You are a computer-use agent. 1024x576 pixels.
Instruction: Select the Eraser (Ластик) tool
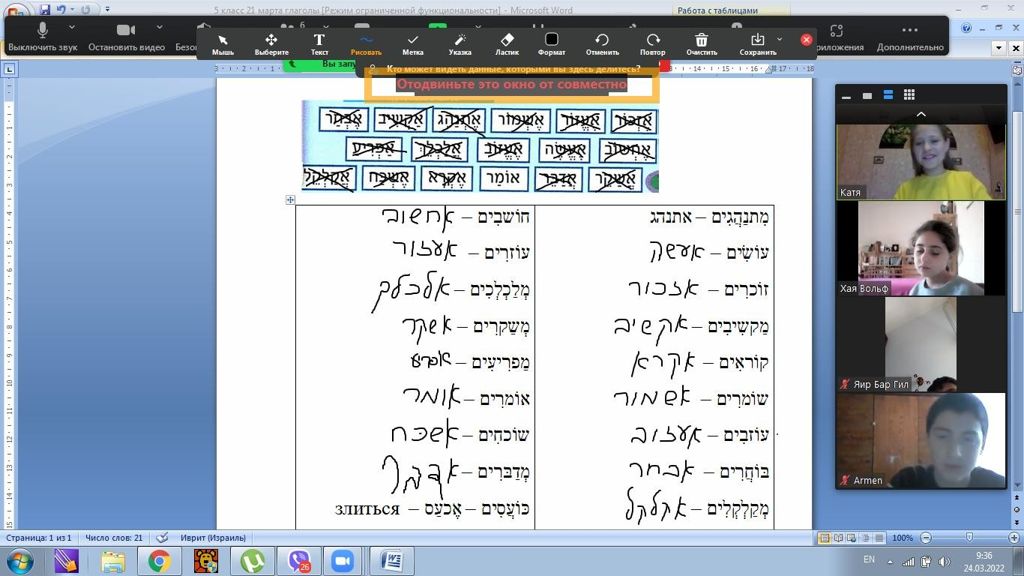point(507,44)
